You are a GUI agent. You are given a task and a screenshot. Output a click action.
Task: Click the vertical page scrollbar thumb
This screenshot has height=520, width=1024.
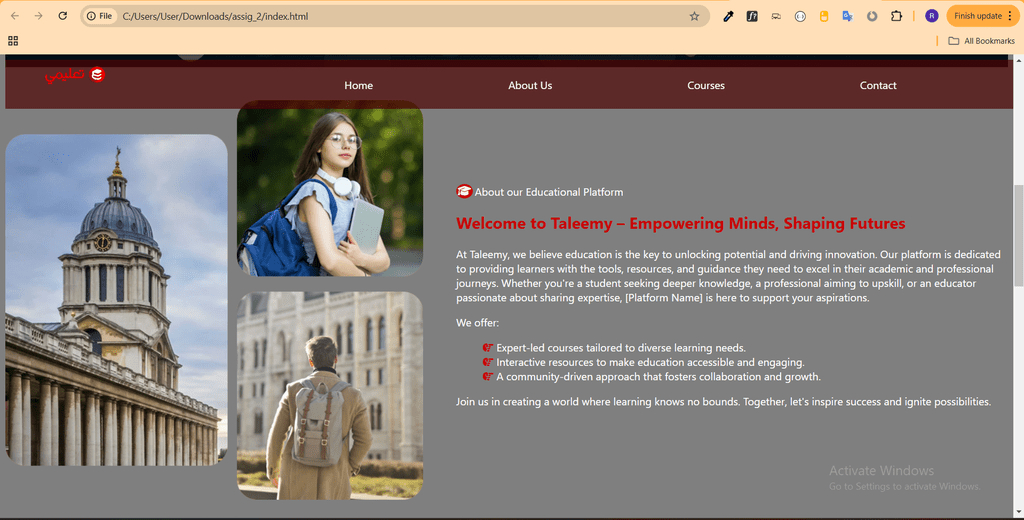(1018, 235)
